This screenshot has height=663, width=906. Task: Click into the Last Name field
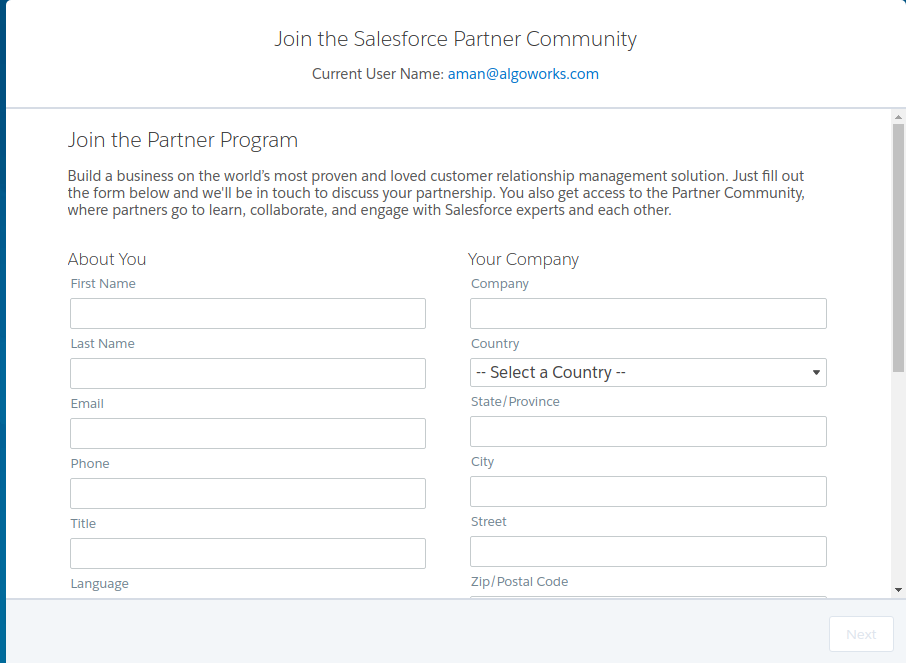(248, 373)
